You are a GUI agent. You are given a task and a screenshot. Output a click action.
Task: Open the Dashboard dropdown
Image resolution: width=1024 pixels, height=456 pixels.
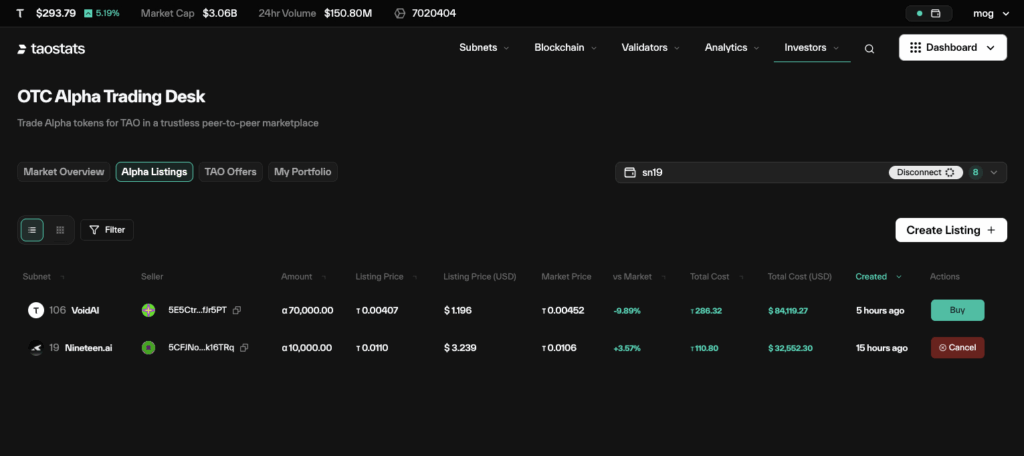click(x=952, y=48)
